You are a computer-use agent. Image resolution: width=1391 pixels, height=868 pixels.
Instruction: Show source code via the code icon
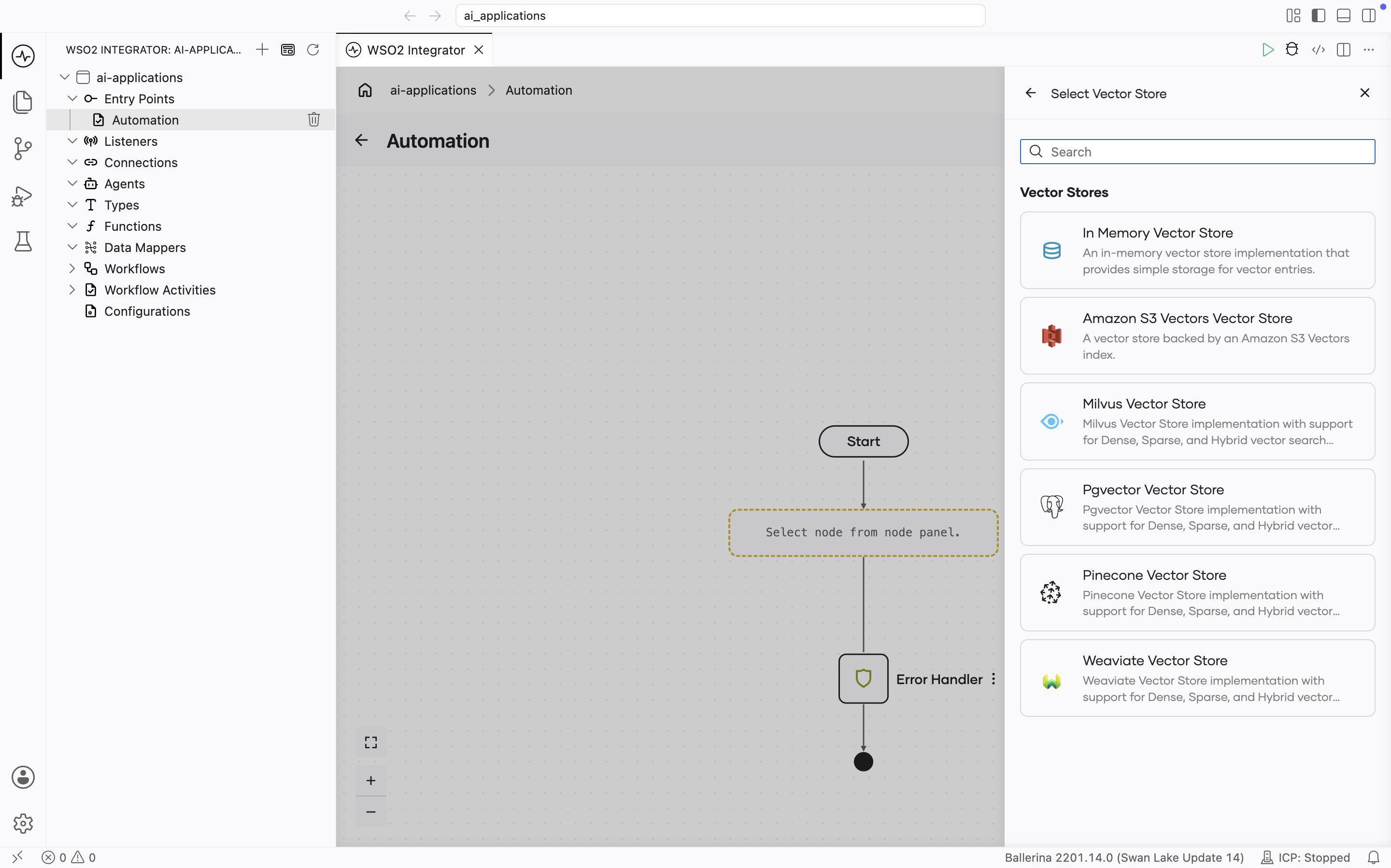coord(1319,49)
